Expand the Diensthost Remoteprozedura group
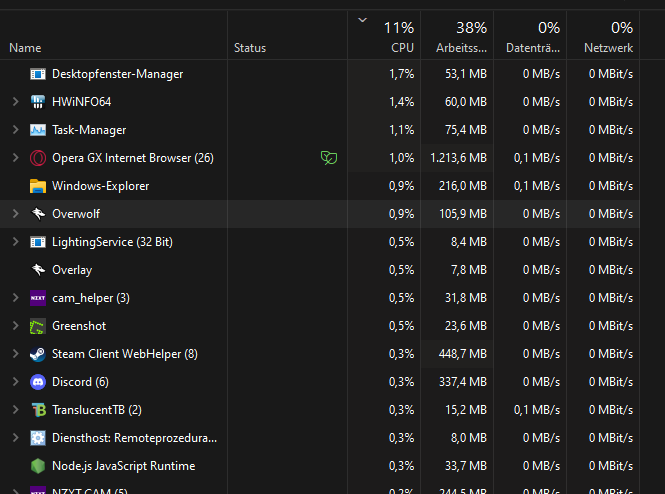665x494 pixels. pyautogui.click(x=16, y=438)
